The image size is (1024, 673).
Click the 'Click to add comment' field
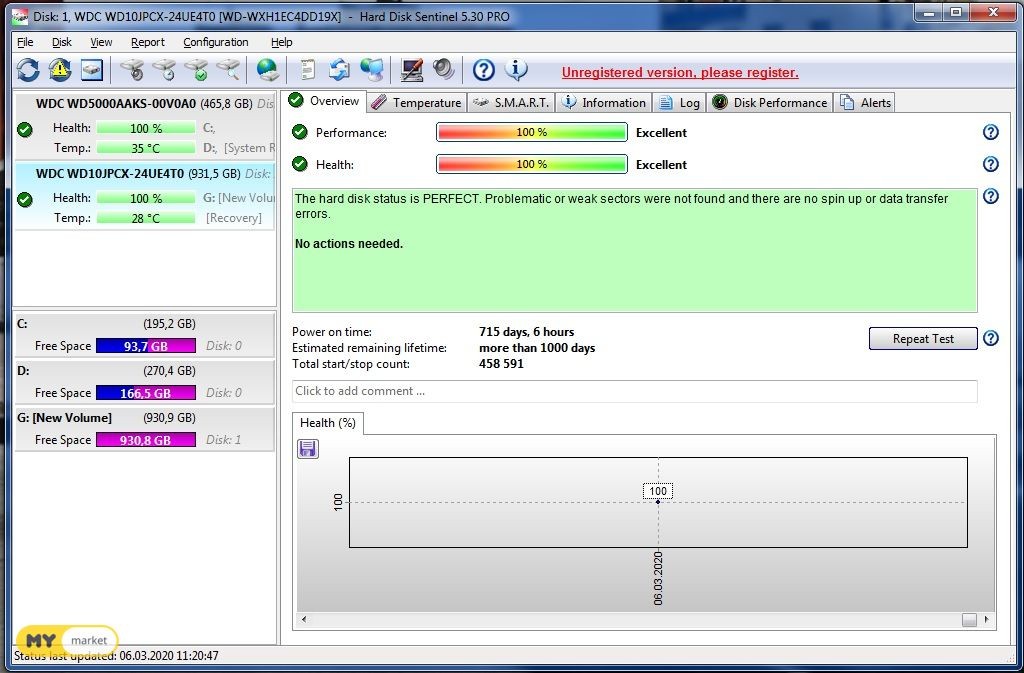point(635,391)
